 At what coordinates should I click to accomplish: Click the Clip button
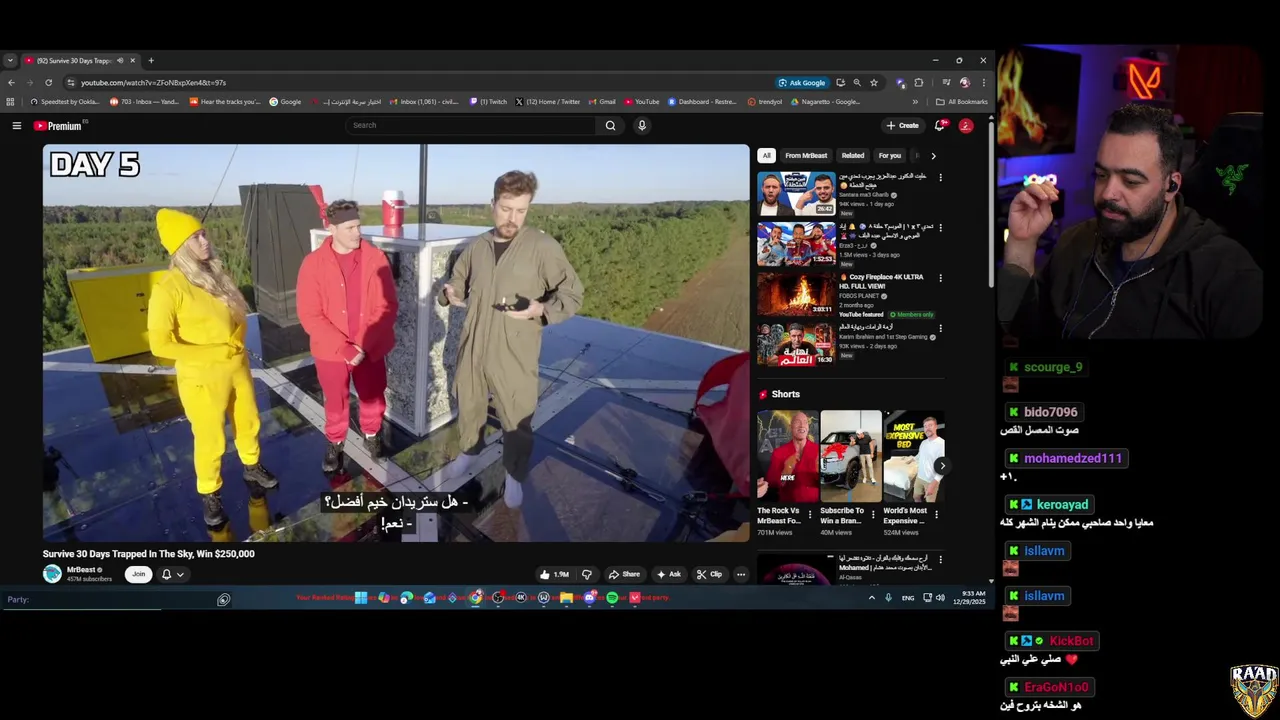(709, 574)
